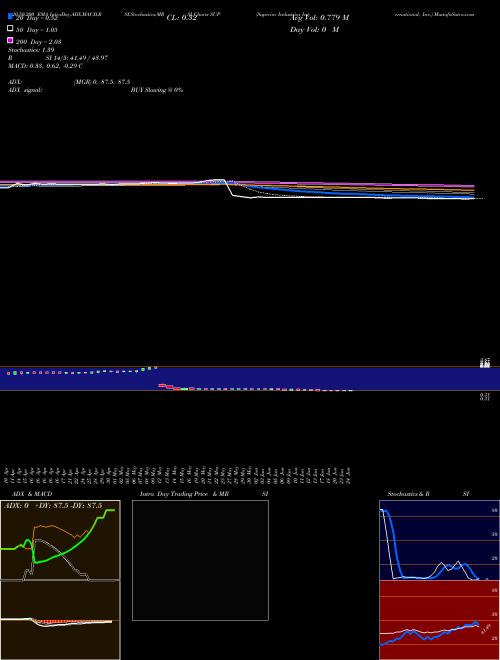Image resolution: width=500 pixels, height=660 pixels.
Task: Click the navy volume band in main chart
Action: coord(250,378)
